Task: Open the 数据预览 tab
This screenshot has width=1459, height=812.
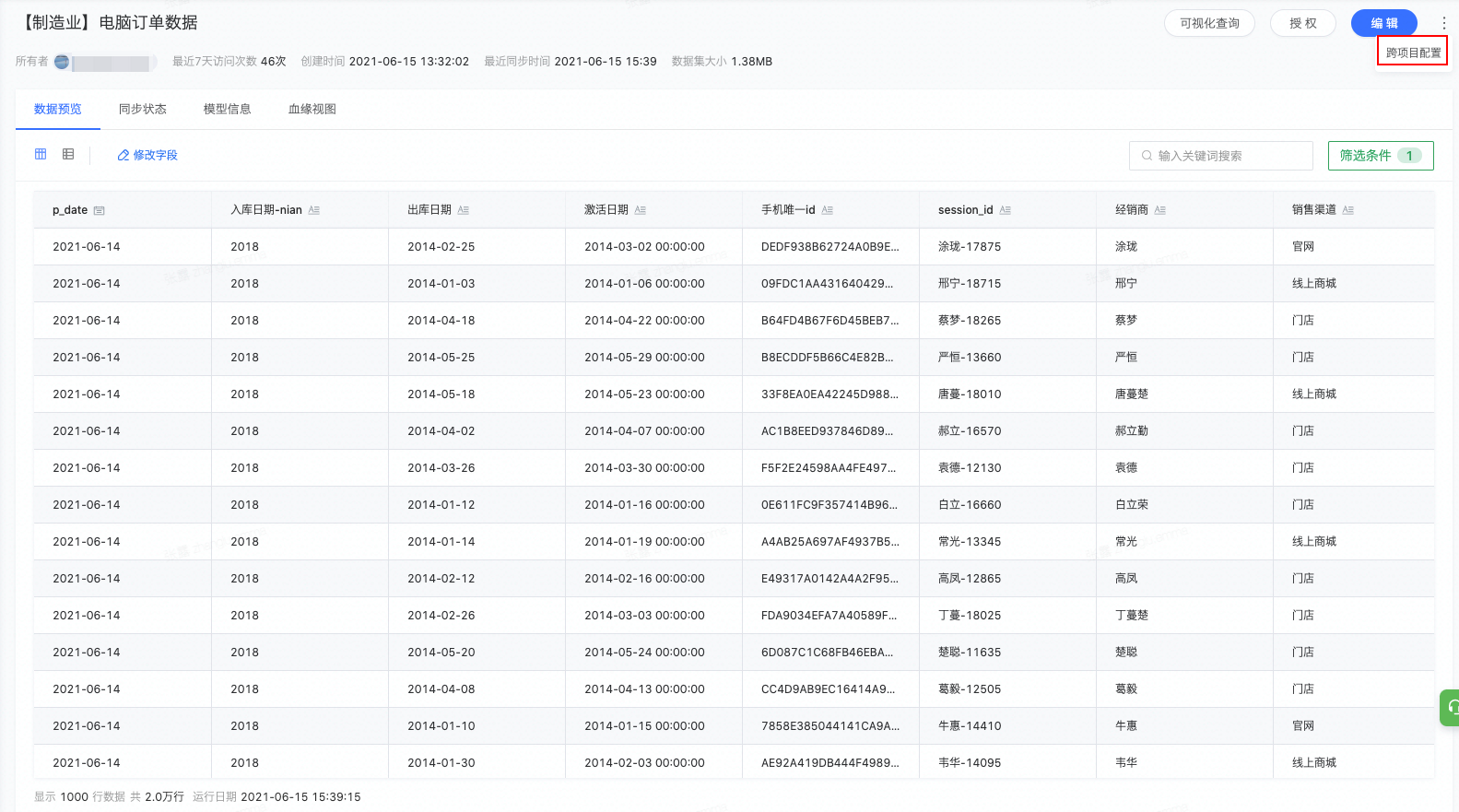Action: click(x=58, y=109)
